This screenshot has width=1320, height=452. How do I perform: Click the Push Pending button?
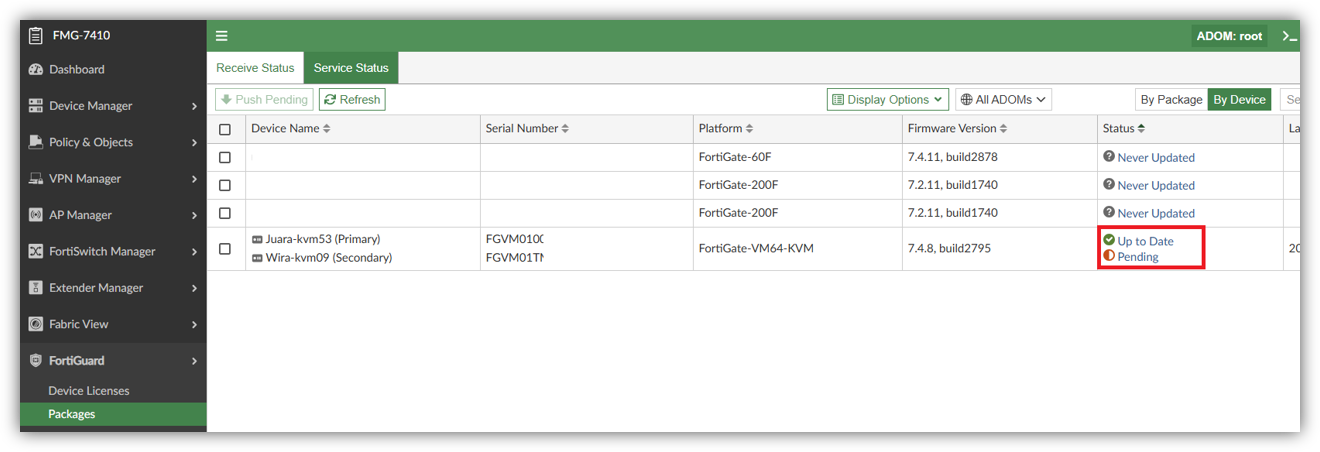(265, 100)
